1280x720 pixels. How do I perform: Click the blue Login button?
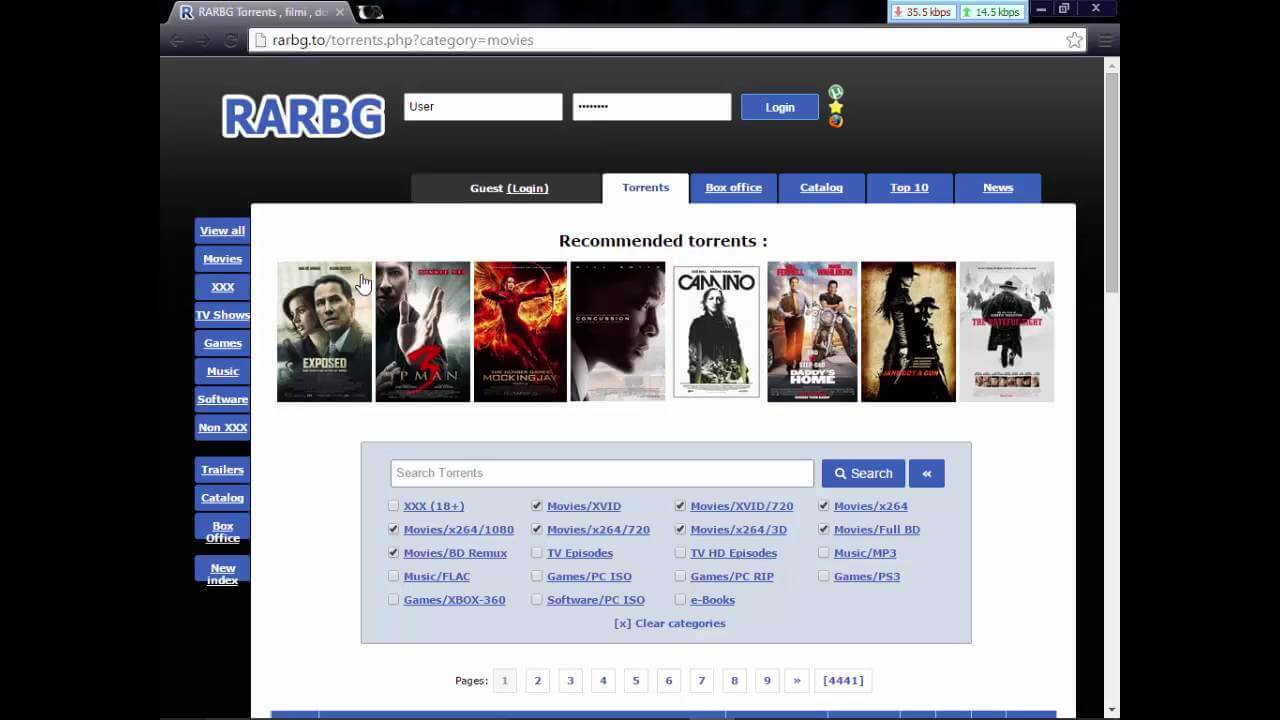[780, 107]
